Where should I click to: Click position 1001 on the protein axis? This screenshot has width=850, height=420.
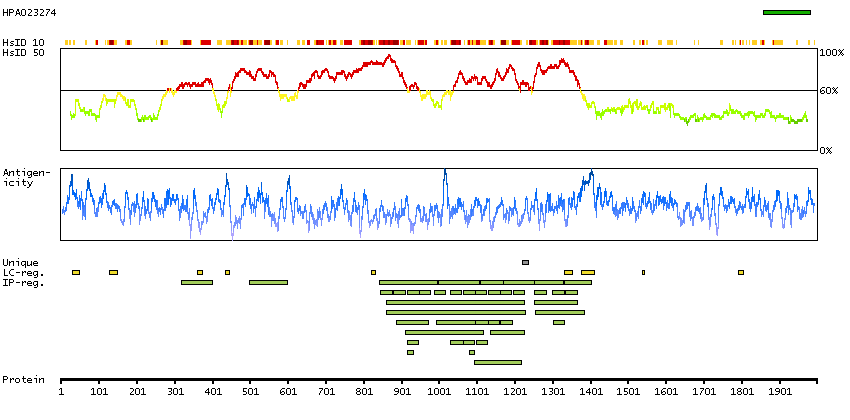tap(440, 394)
